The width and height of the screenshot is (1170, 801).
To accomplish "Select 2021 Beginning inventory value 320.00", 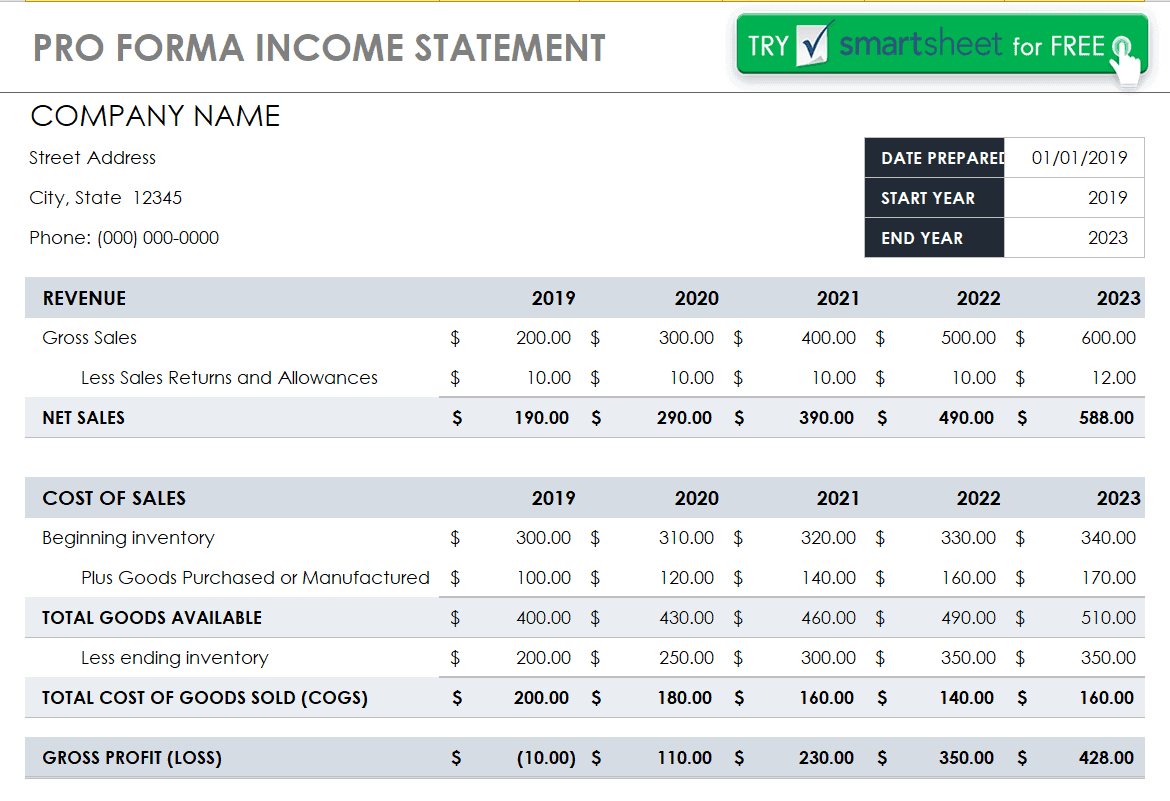I will pos(828,538).
